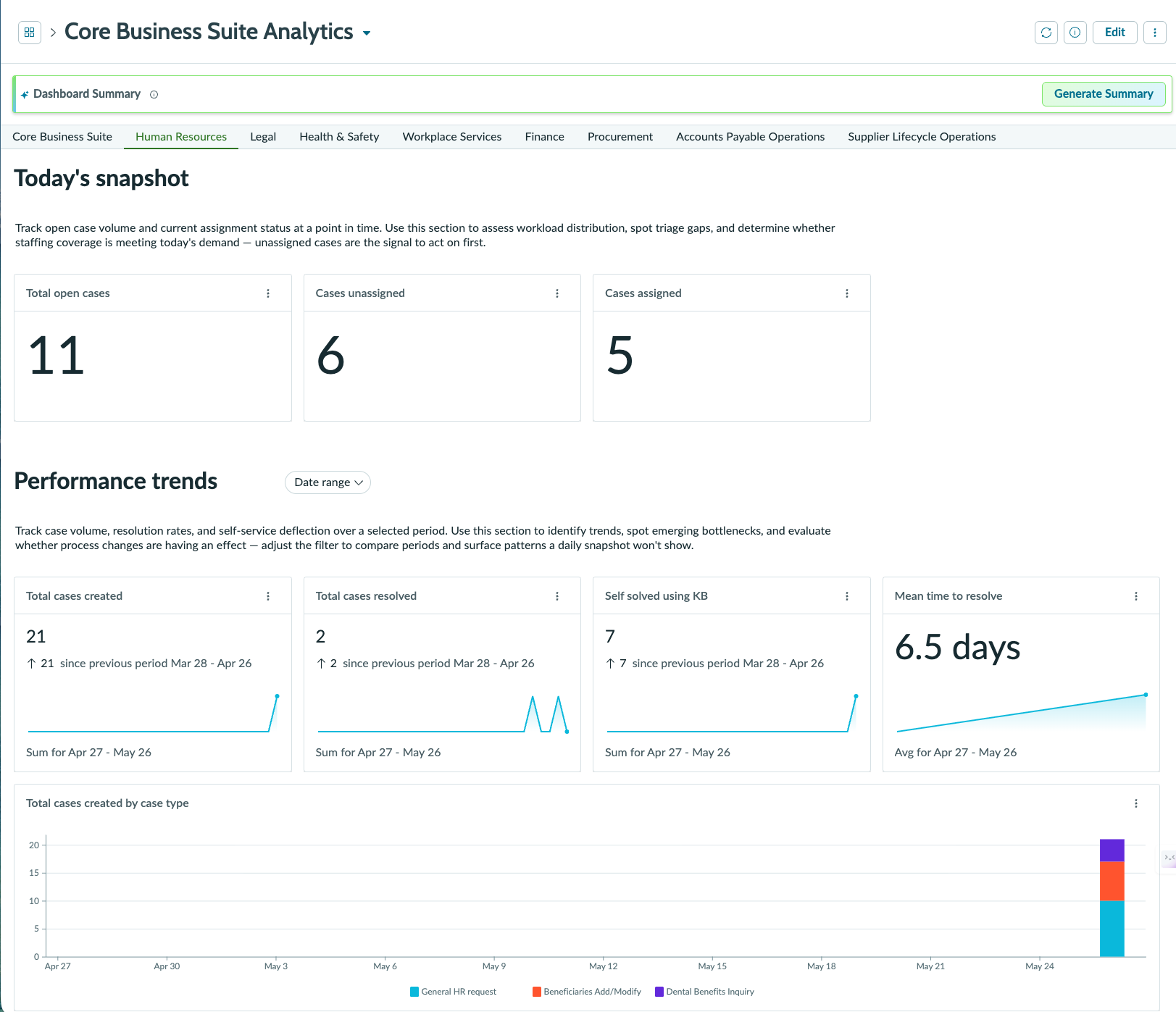Click the refresh dashboard icon

(1046, 33)
